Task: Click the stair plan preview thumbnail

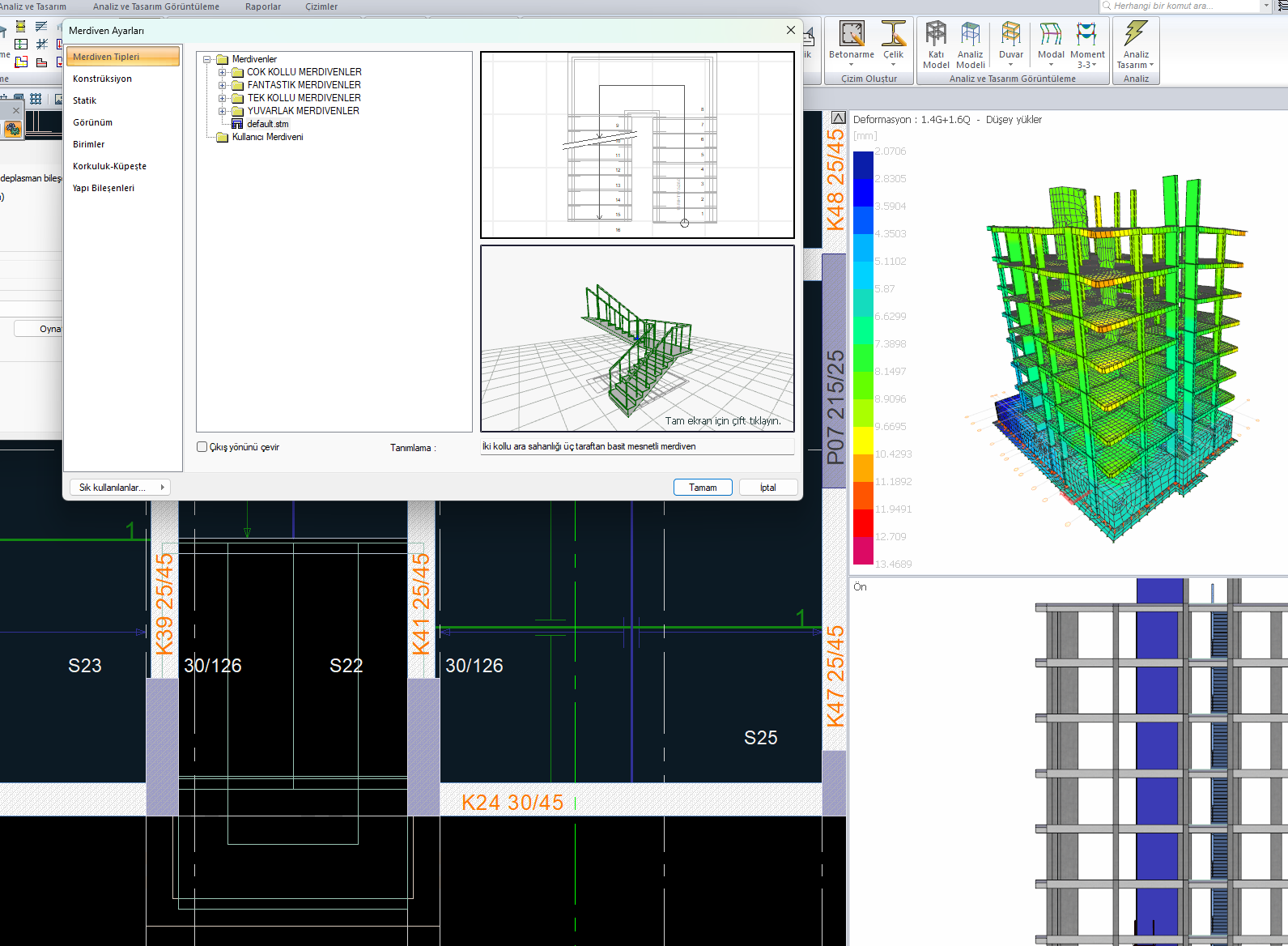Action: click(637, 145)
